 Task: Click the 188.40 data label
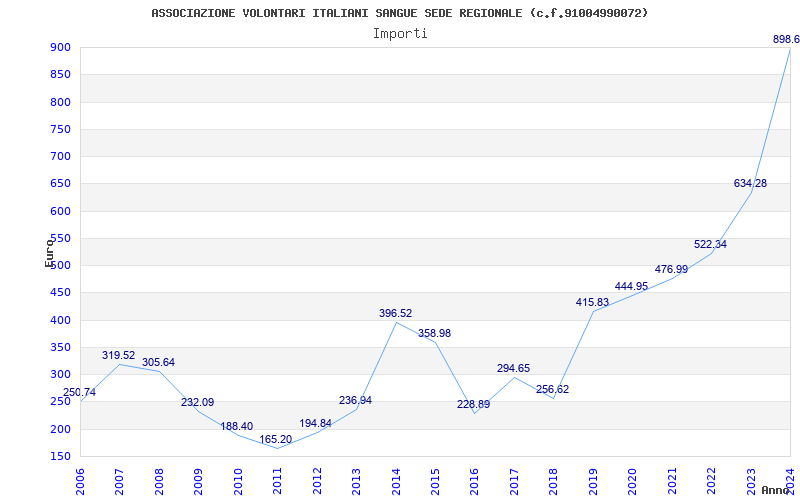[x=236, y=426]
